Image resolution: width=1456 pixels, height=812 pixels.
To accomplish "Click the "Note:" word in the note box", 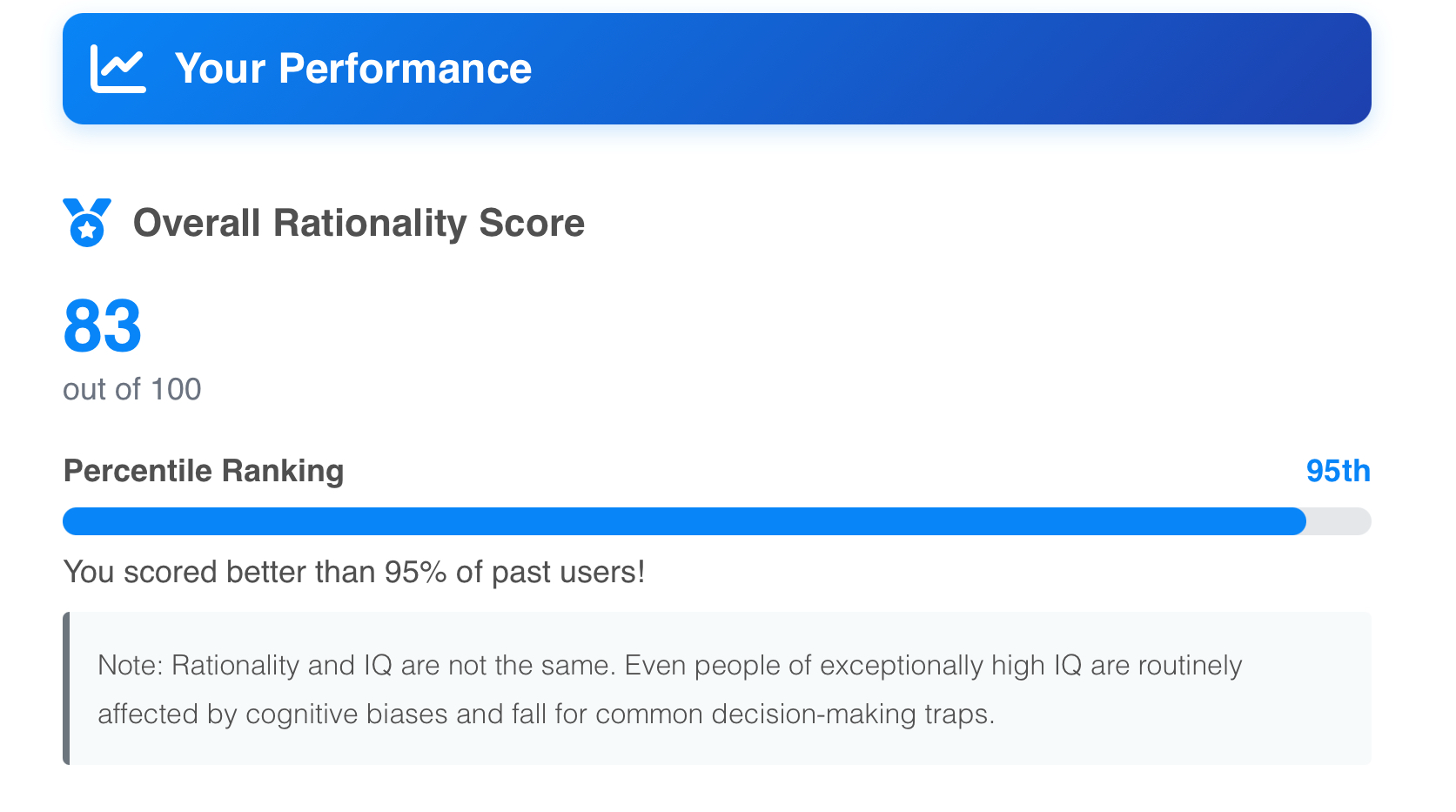I will point(131,666).
